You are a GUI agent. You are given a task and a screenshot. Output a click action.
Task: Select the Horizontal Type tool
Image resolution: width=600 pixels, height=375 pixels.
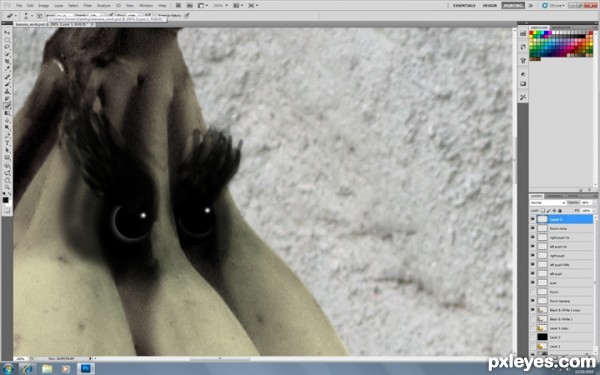(x=7, y=142)
